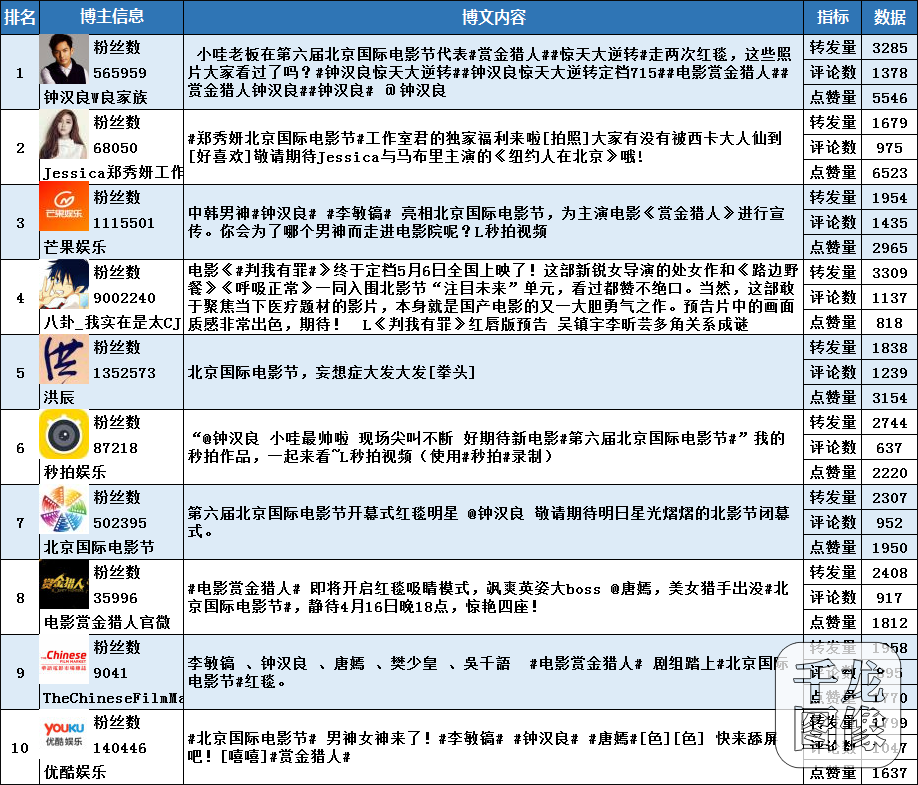Select follower count 9041
The width and height of the screenshot is (918, 785).
click(x=110, y=673)
